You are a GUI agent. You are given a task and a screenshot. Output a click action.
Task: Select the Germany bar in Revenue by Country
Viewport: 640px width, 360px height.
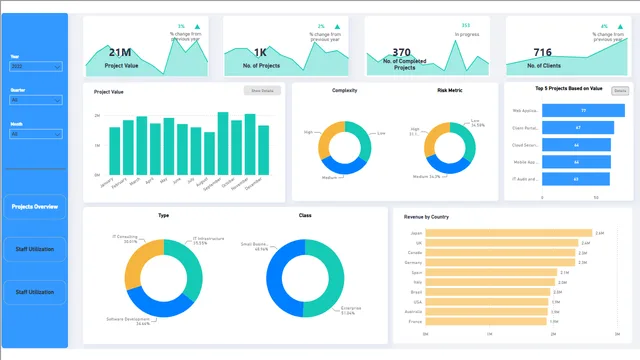[x=500, y=262]
